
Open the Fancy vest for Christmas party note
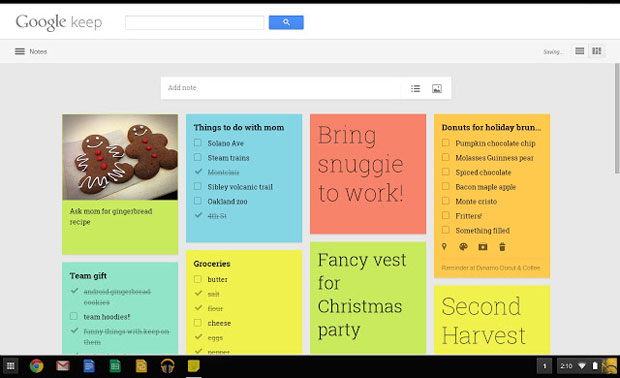click(x=368, y=298)
